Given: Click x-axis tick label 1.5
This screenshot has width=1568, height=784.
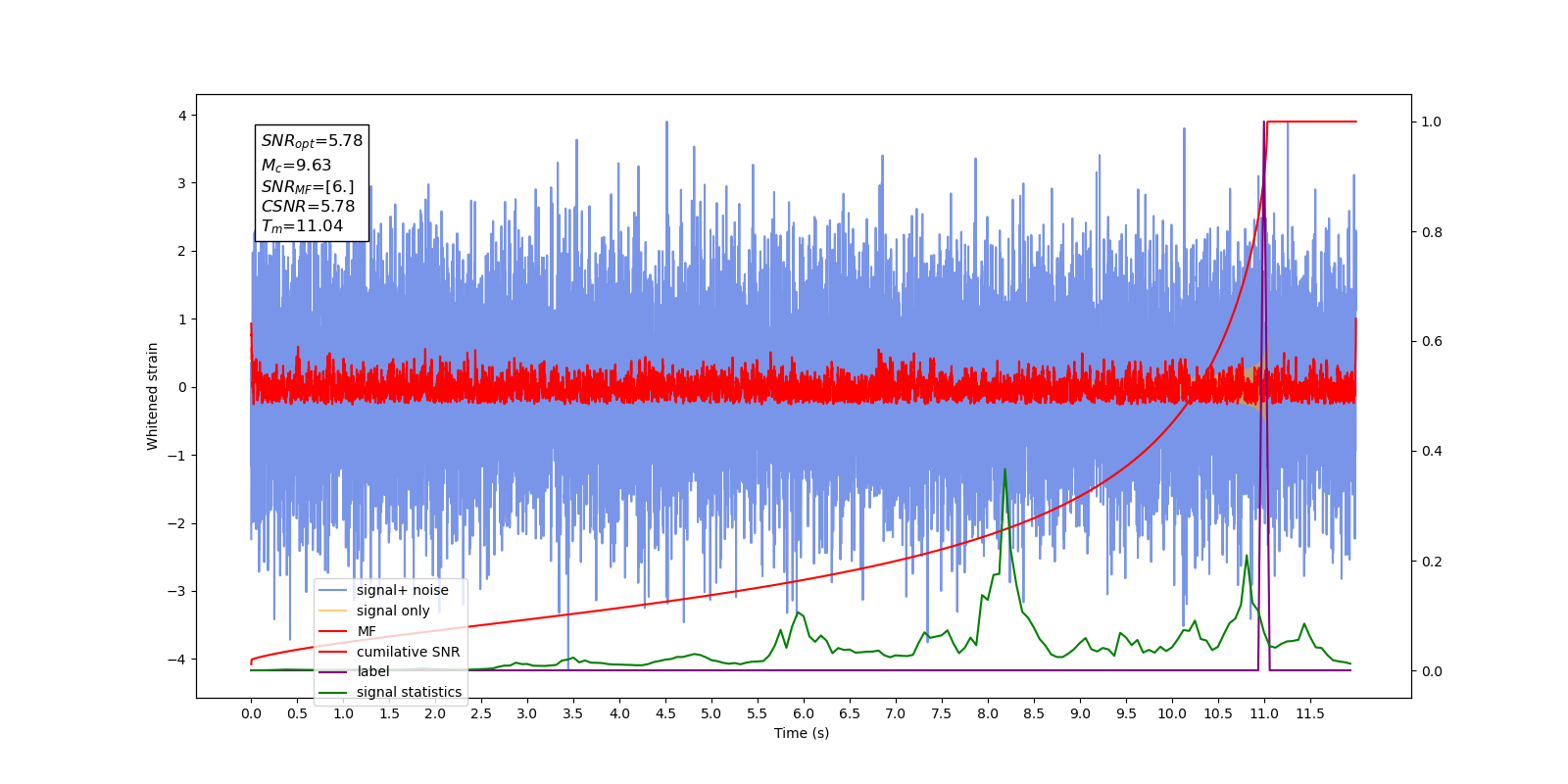Looking at the screenshot, I should point(389,713).
